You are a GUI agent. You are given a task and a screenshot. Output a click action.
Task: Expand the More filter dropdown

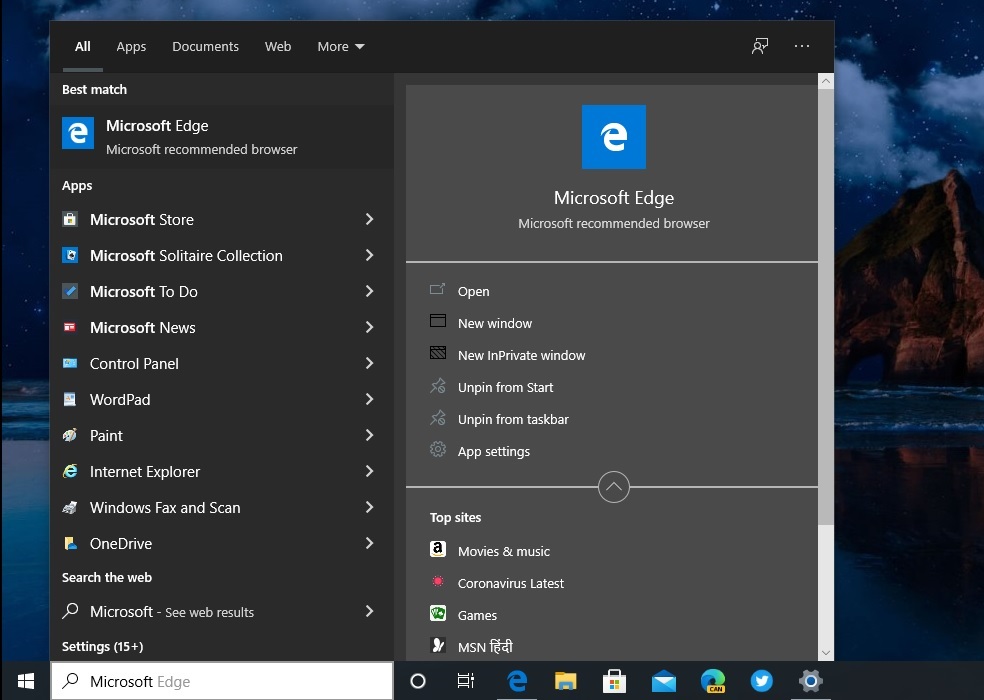(x=341, y=46)
